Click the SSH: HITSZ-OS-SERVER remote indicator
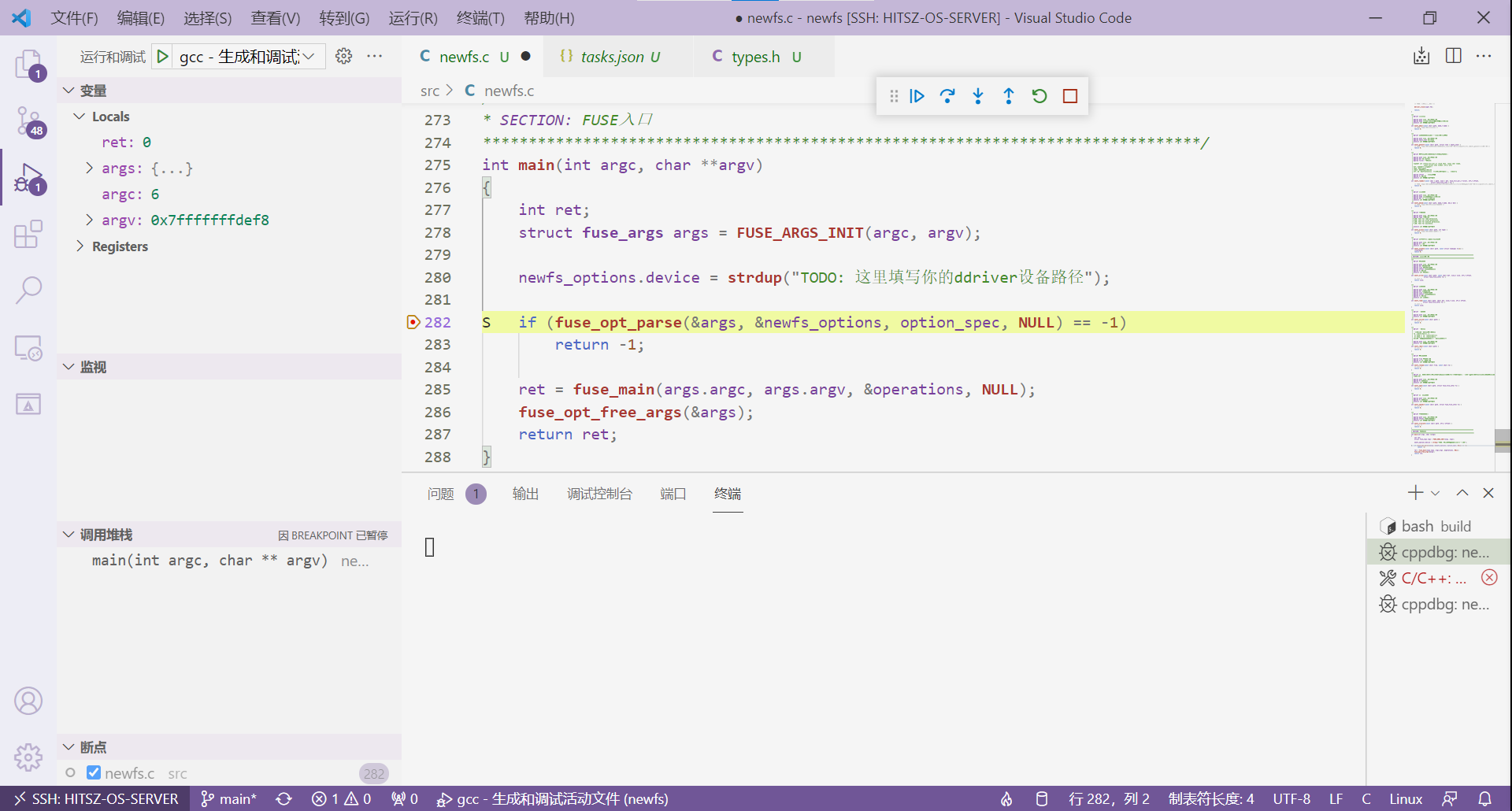Image resolution: width=1512 pixels, height=811 pixels. pyautogui.click(x=95, y=798)
